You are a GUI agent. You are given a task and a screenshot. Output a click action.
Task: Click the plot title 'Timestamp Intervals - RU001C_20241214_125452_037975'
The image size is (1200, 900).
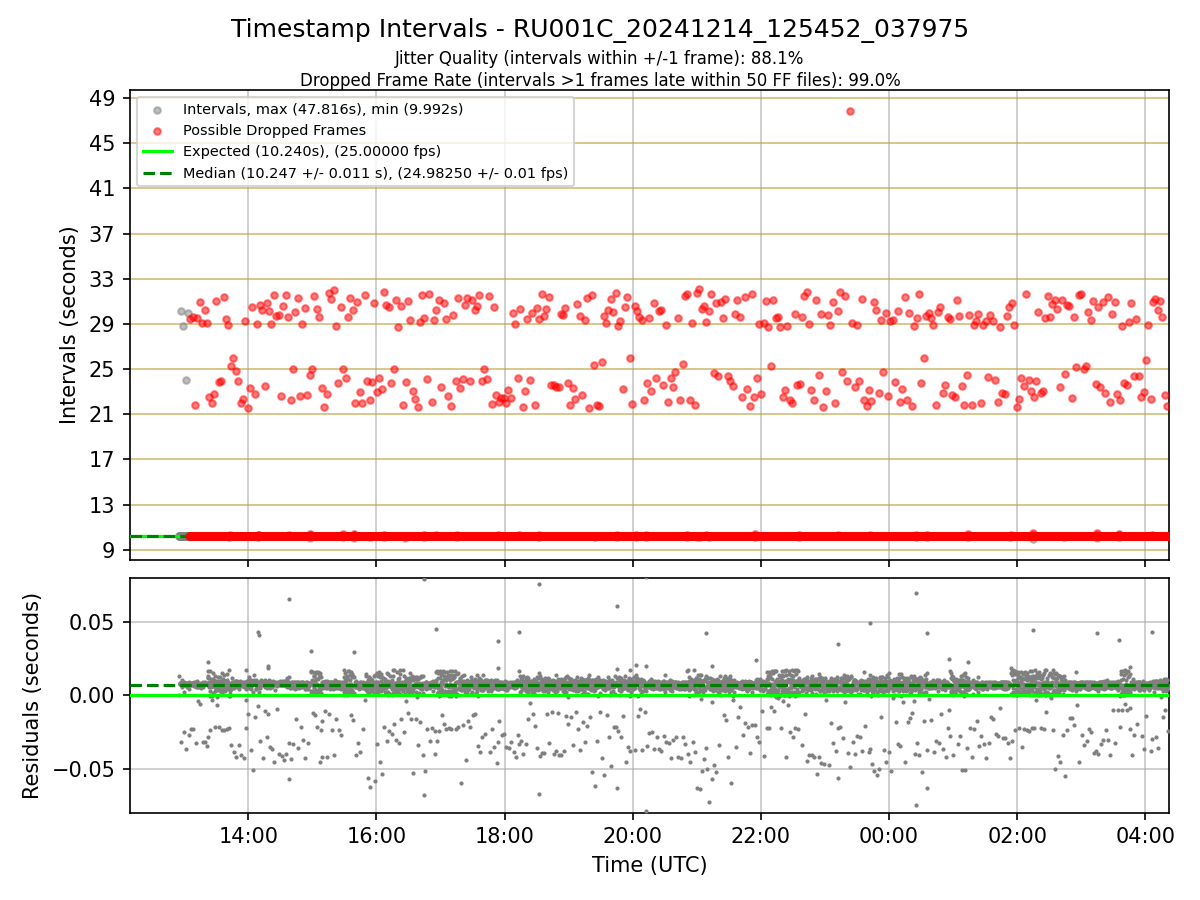(600, 29)
